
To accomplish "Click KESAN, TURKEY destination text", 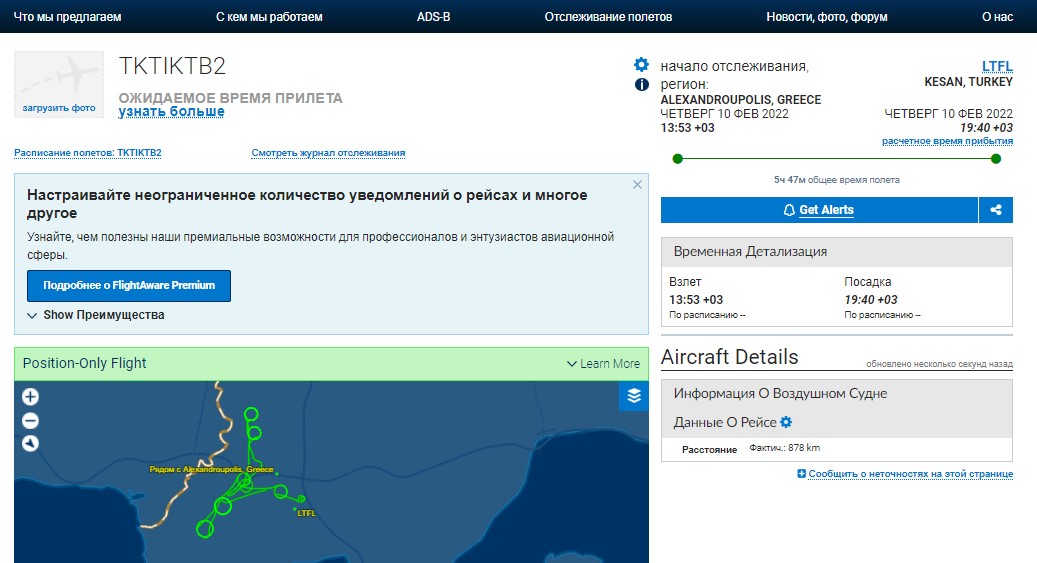I will [x=968, y=82].
